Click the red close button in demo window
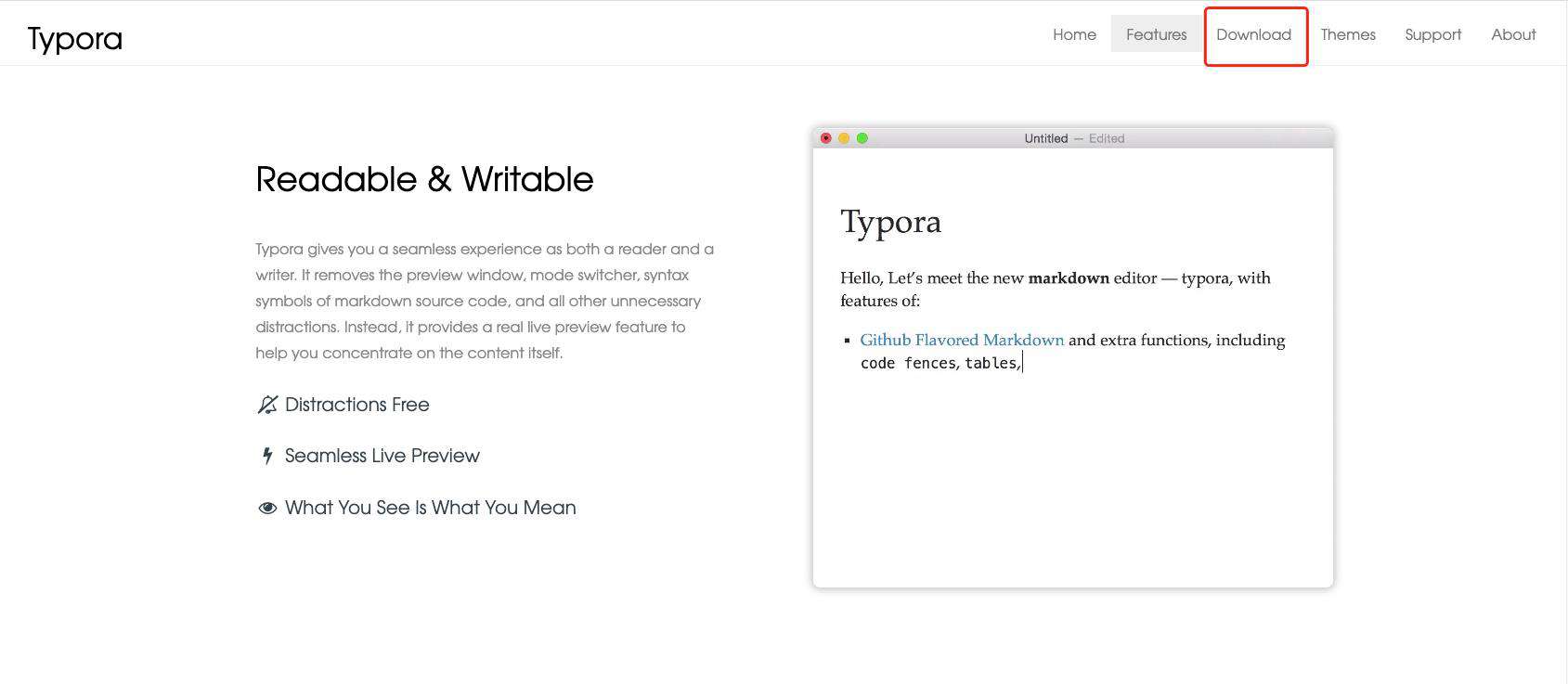Screen dimensions: 1568x684 coord(825,138)
